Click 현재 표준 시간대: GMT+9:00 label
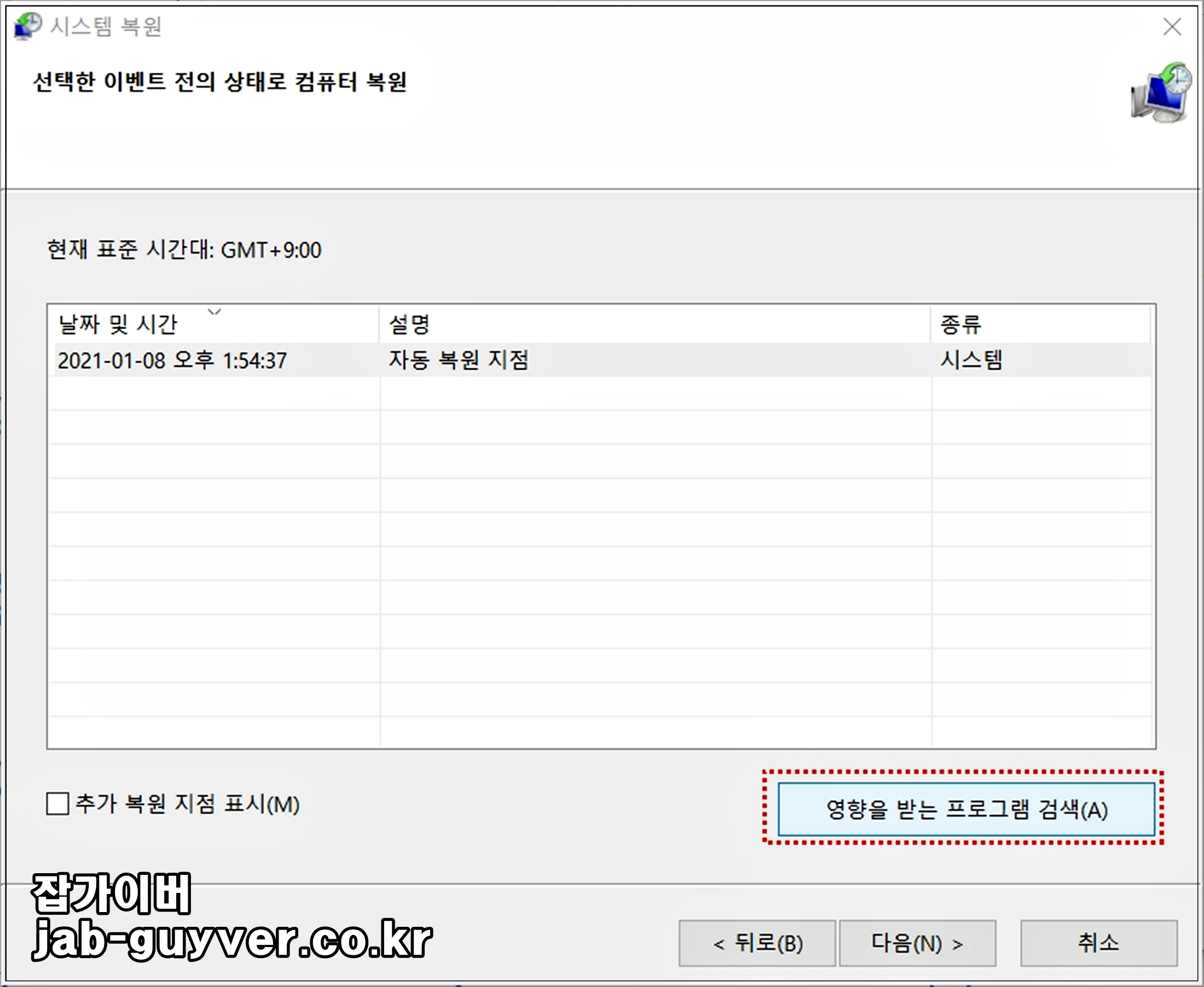 [184, 250]
